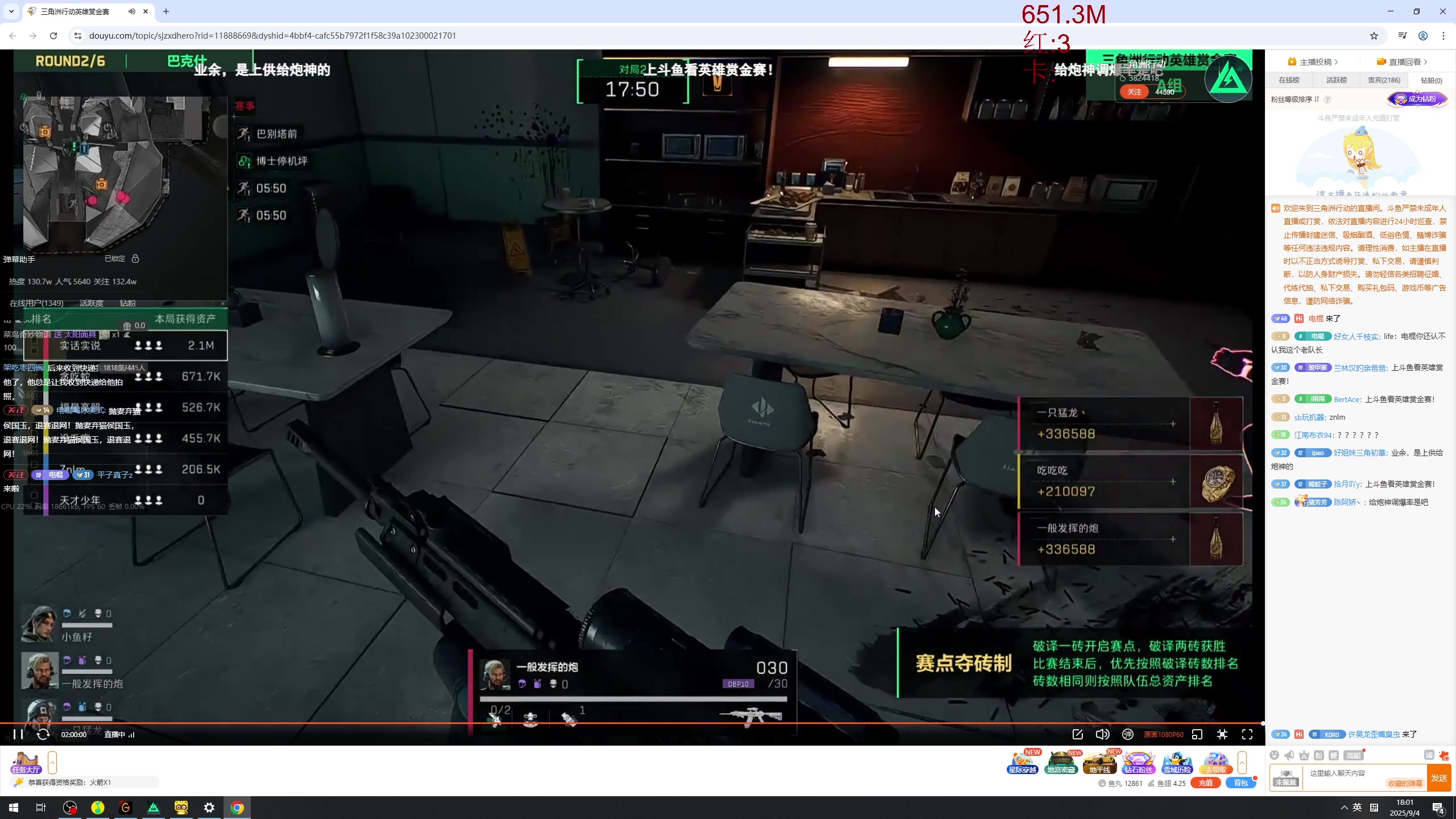Image resolution: width=1456 pixels, height=819 pixels.
Task: Switch to the 活跃榜 tab
Action: [x=1337, y=80]
